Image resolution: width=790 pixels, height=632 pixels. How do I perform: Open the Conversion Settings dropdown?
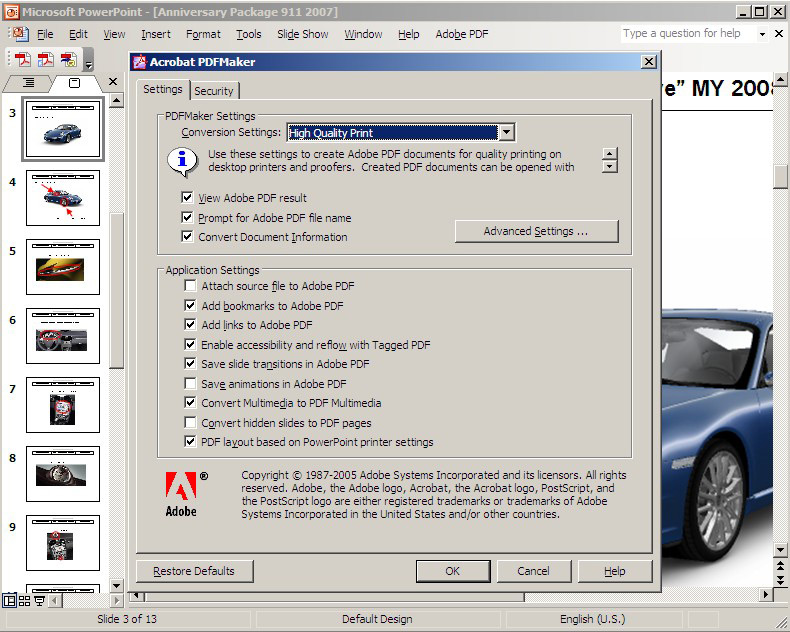506,133
